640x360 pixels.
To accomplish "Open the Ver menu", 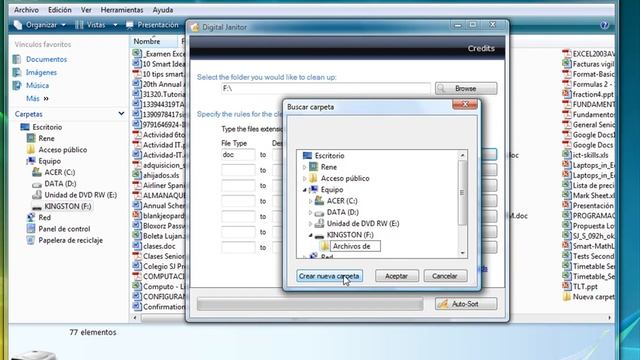I will (x=86, y=10).
